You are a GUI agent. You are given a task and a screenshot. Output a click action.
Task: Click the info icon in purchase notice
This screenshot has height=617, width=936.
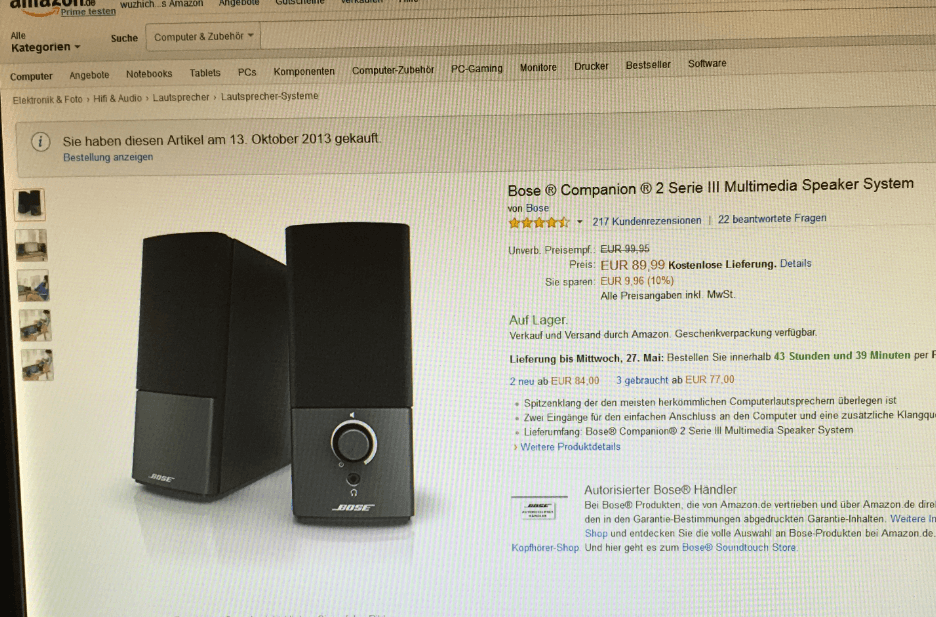[41, 142]
